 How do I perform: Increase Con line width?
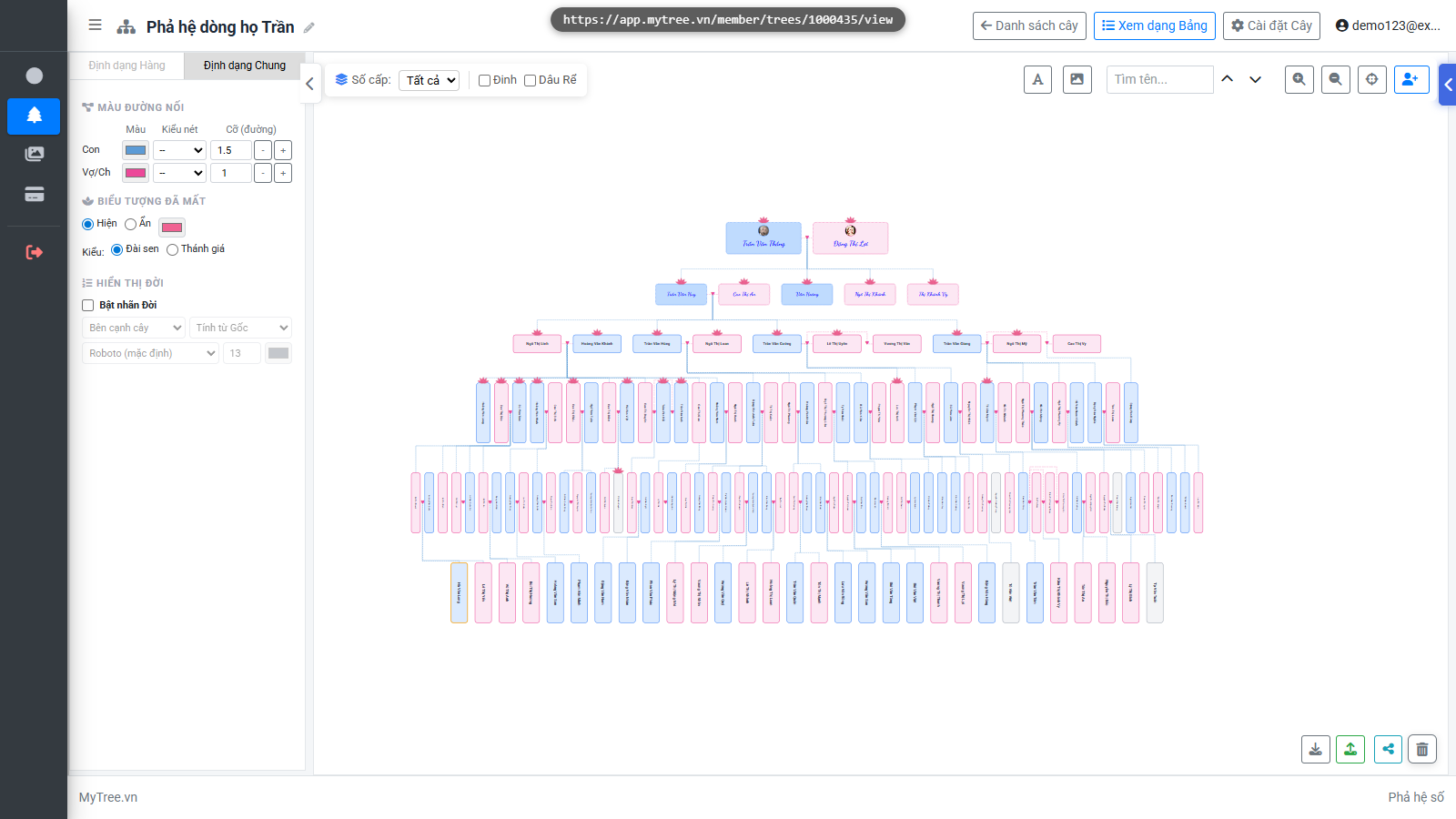283,150
